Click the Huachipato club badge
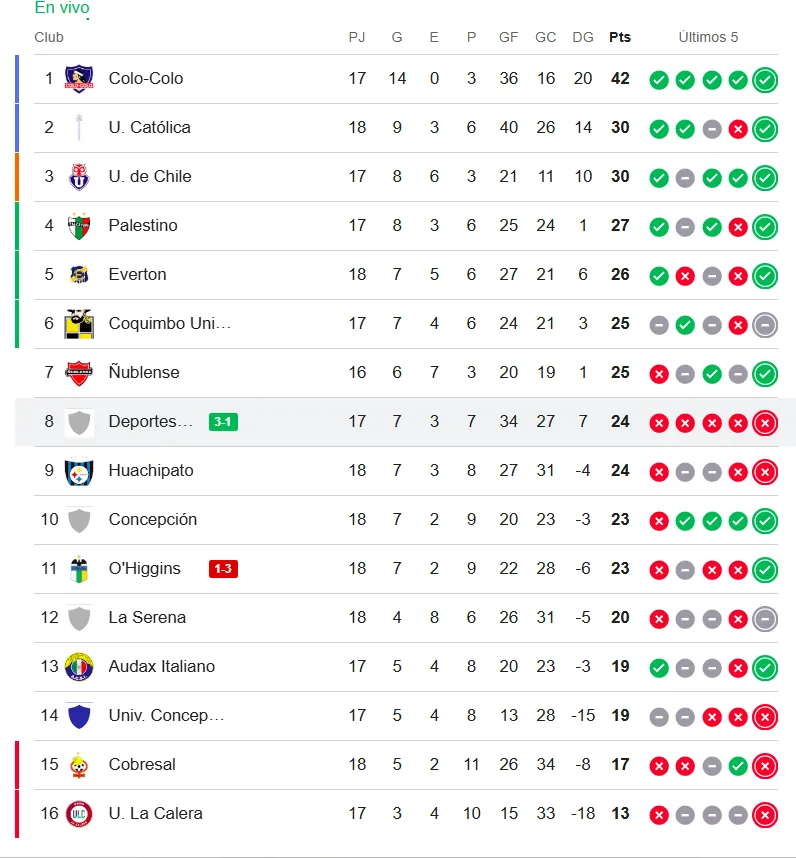Screen dimensions: 796x858 79,471
